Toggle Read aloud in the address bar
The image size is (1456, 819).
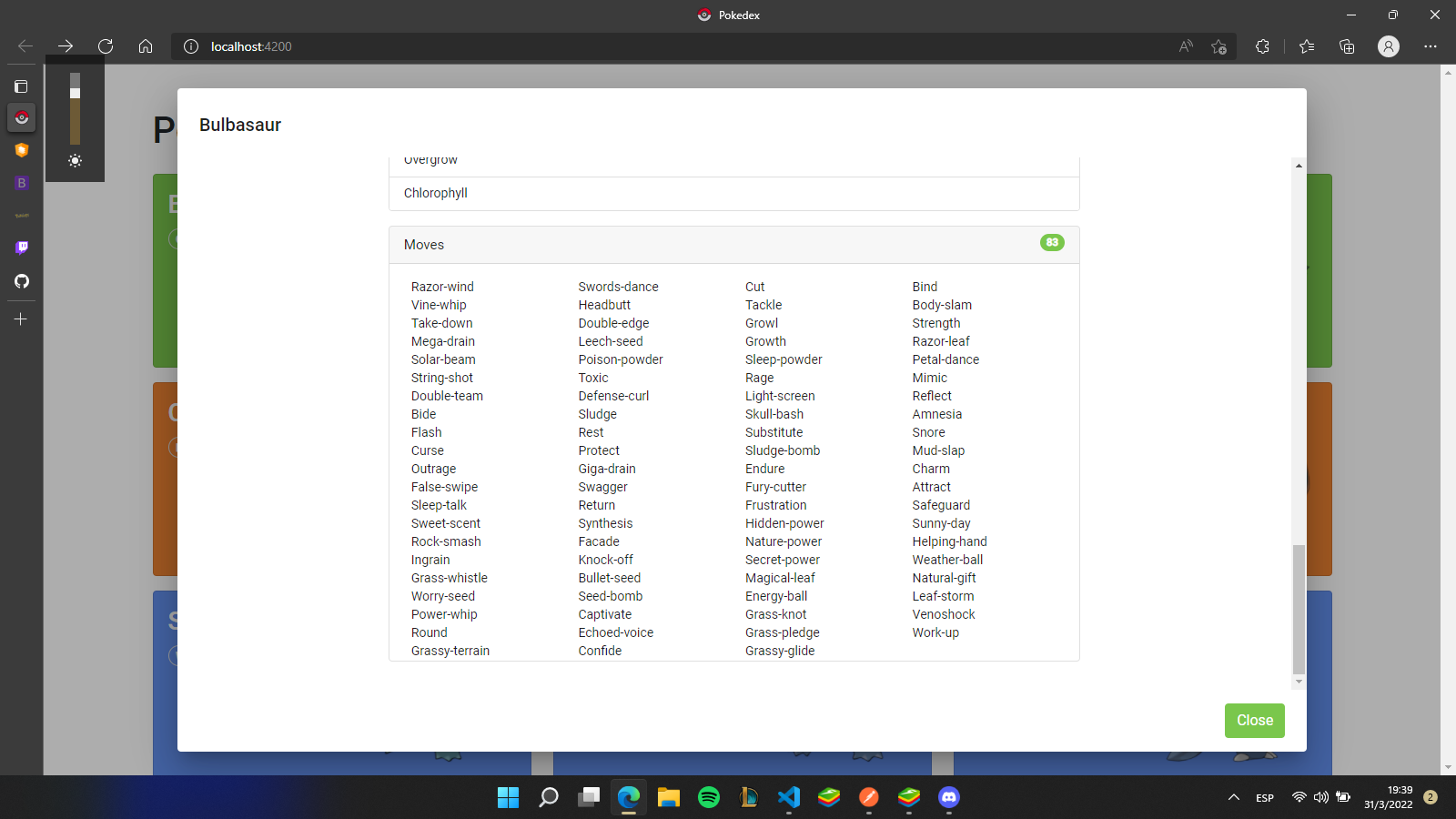(x=1186, y=46)
